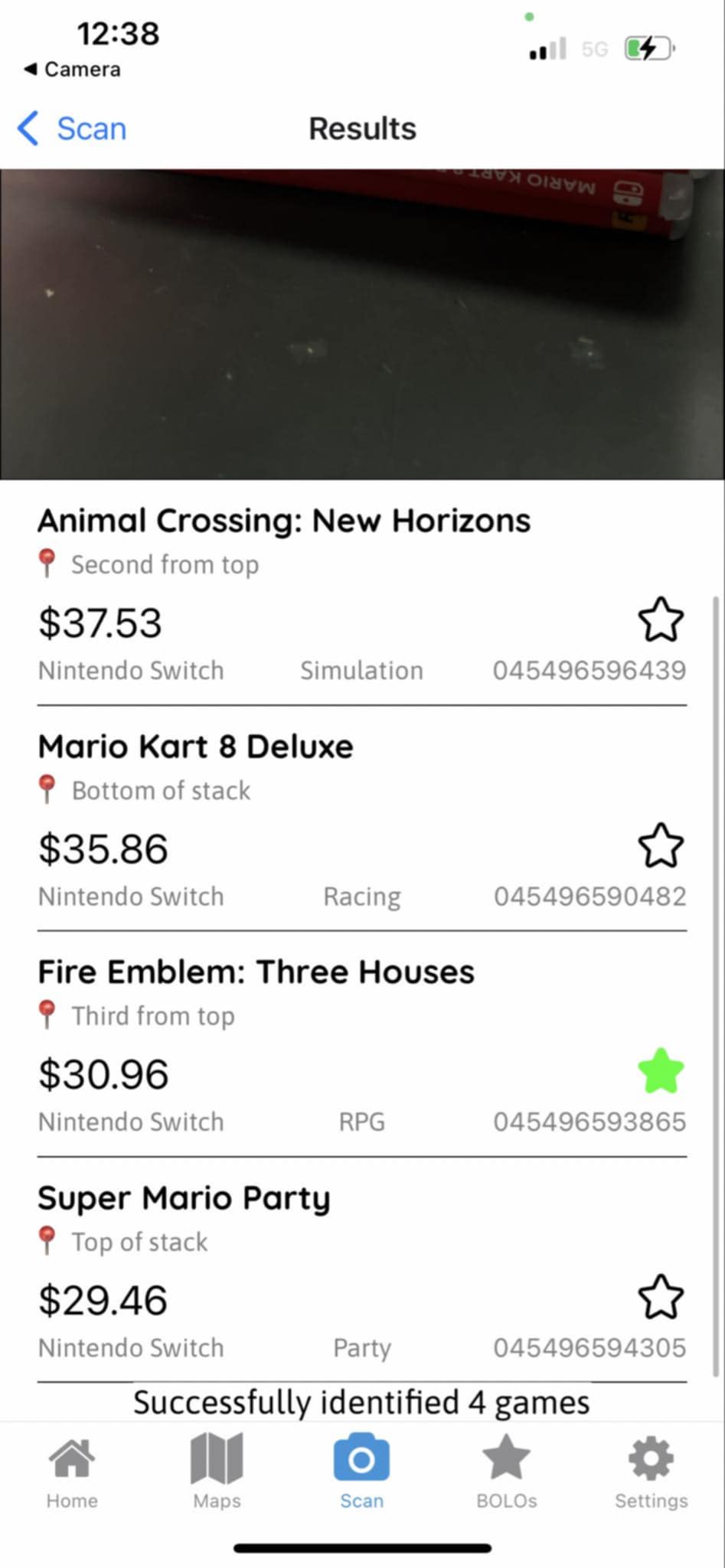Select UPC 045496594305 for Super Mario Party

click(589, 1347)
